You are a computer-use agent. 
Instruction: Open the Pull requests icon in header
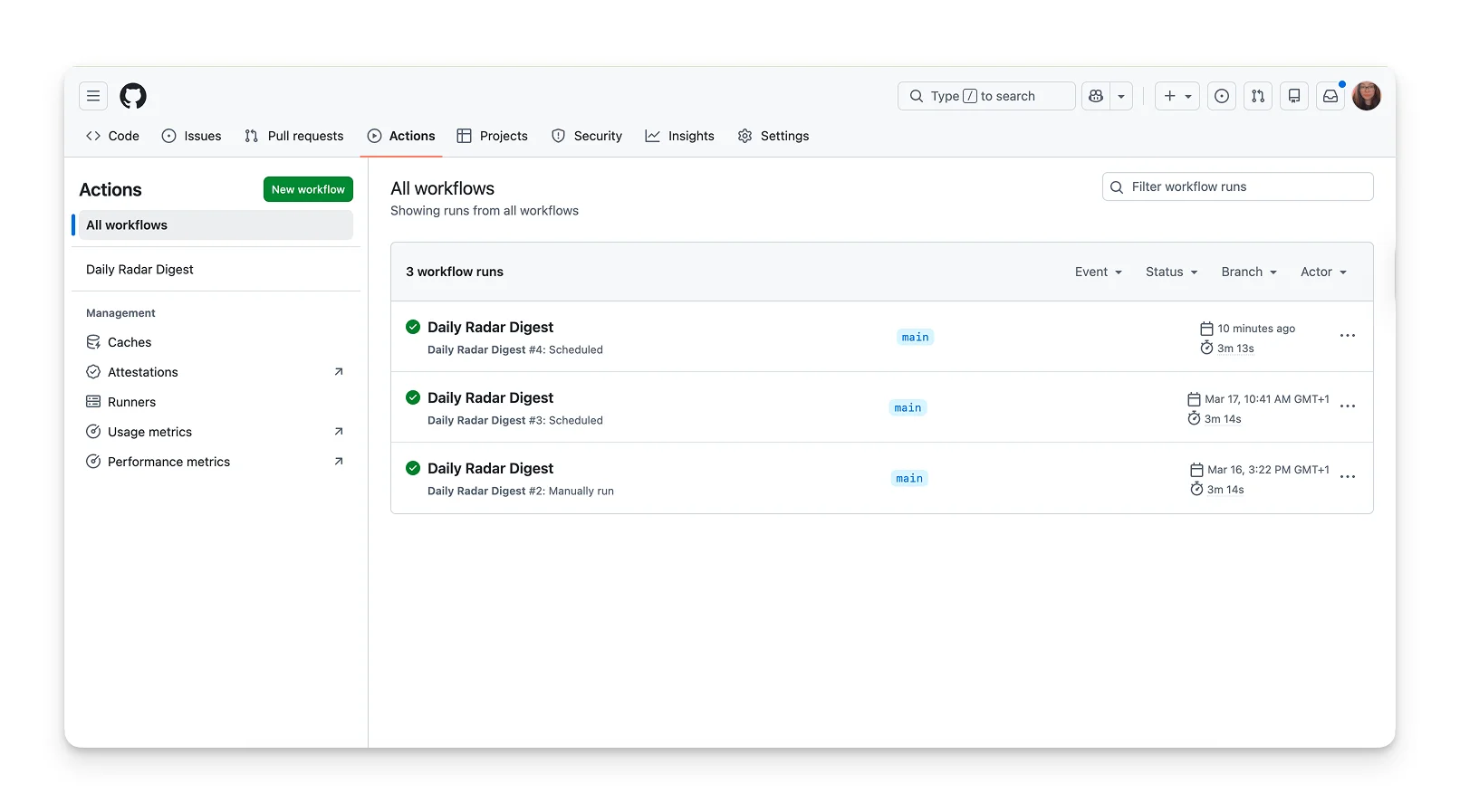(1258, 96)
